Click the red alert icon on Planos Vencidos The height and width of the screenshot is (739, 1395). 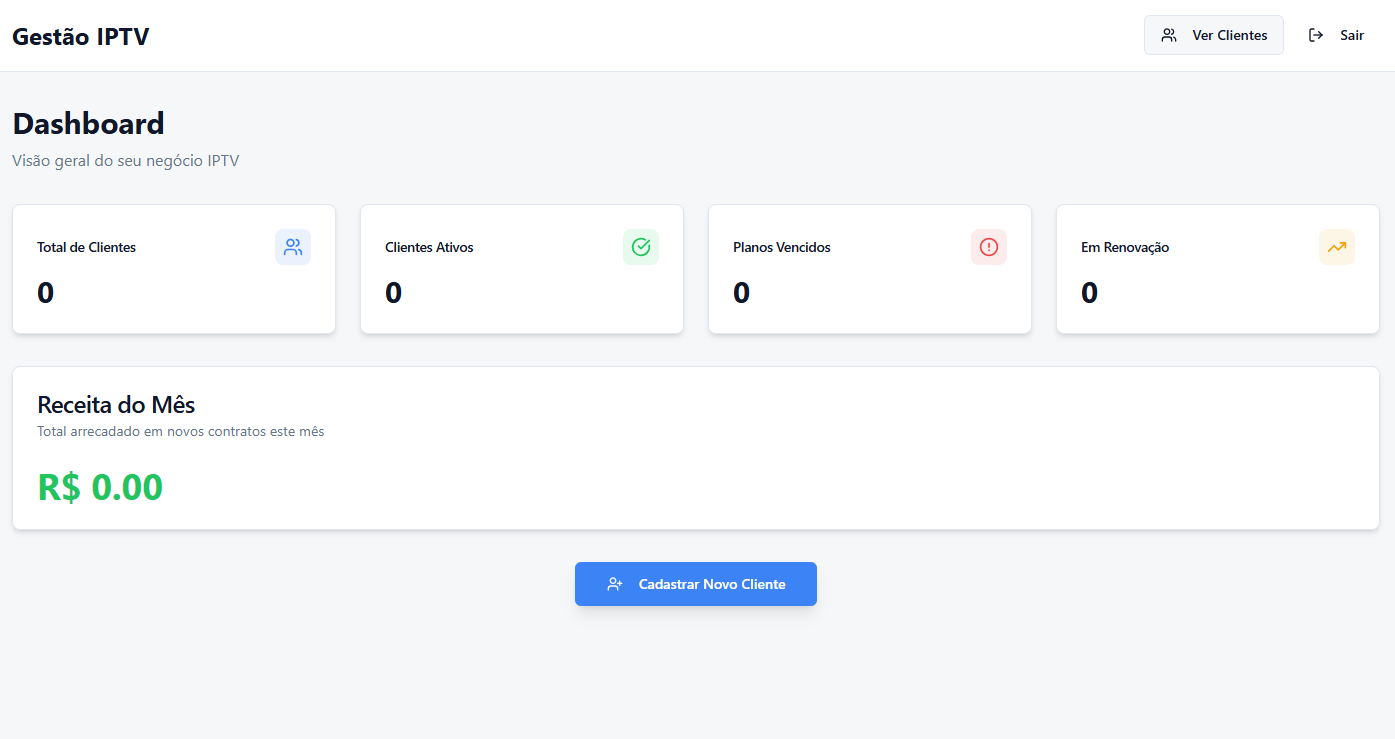pos(989,247)
